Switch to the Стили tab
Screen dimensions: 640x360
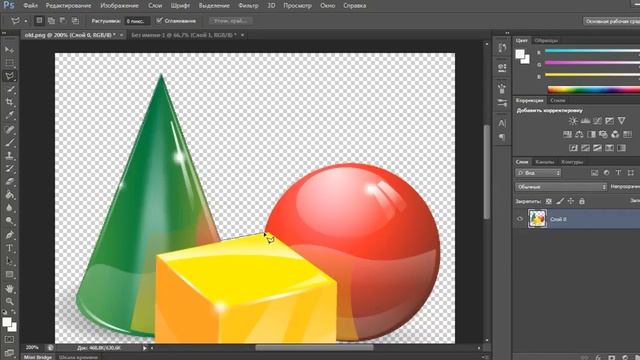coord(558,100)
